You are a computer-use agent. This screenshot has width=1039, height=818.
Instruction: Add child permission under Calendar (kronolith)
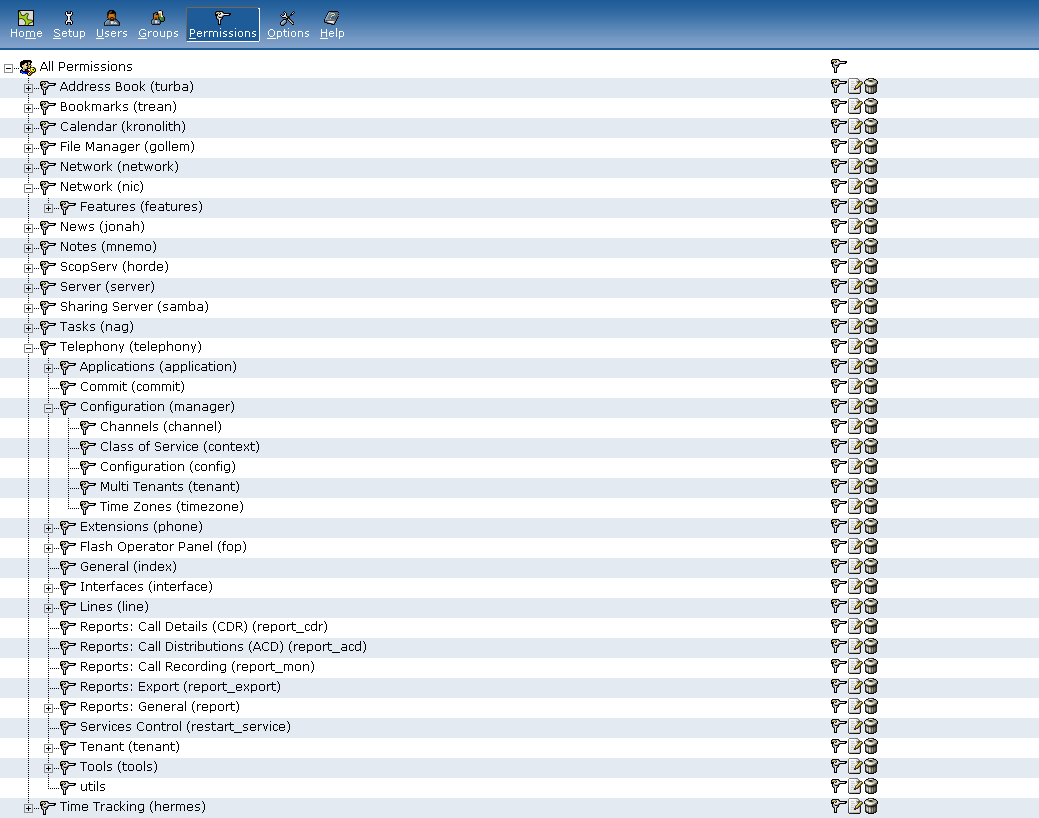tap(838, 126)
